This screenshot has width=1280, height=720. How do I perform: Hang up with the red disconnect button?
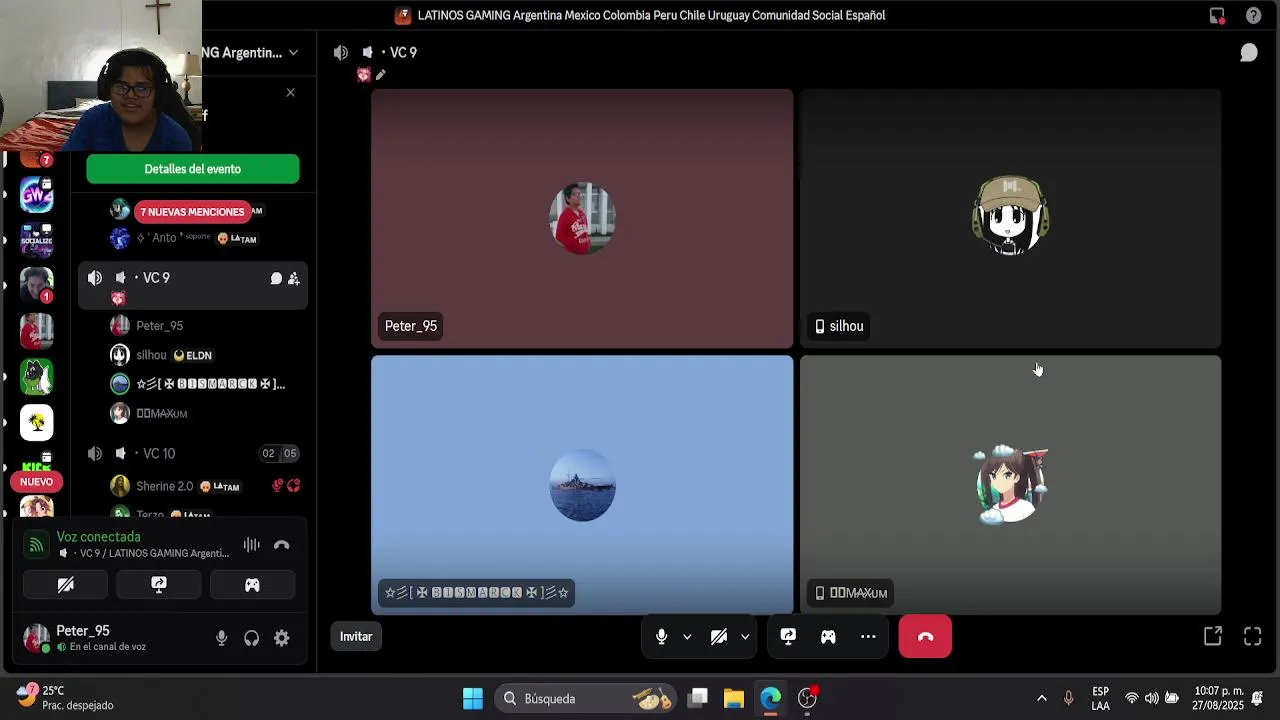[925, 636]
